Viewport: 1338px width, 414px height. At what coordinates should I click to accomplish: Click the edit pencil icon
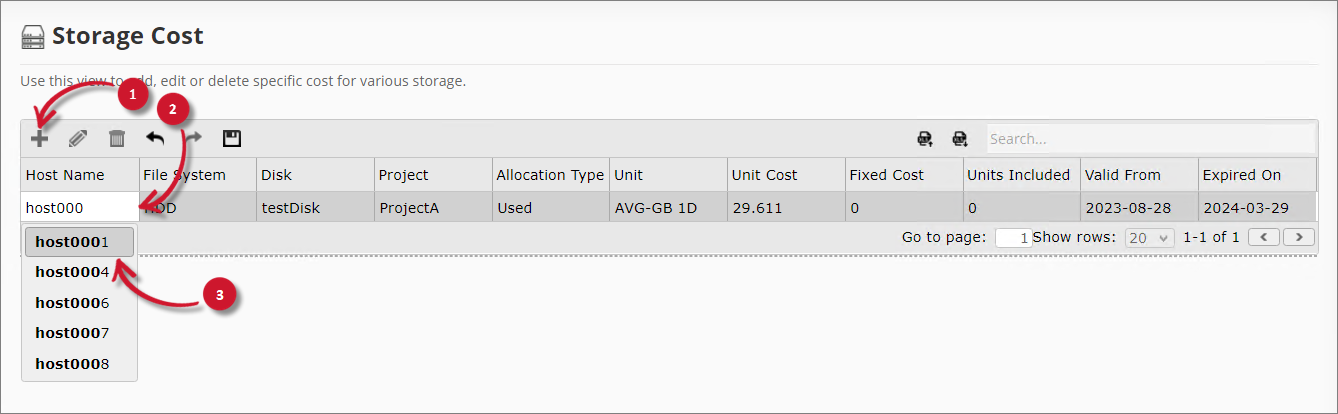[x=78, y=139]
